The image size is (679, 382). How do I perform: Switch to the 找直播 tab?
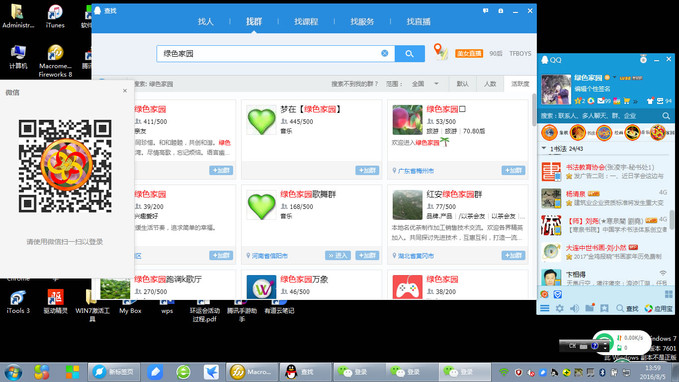pos(418,21)
